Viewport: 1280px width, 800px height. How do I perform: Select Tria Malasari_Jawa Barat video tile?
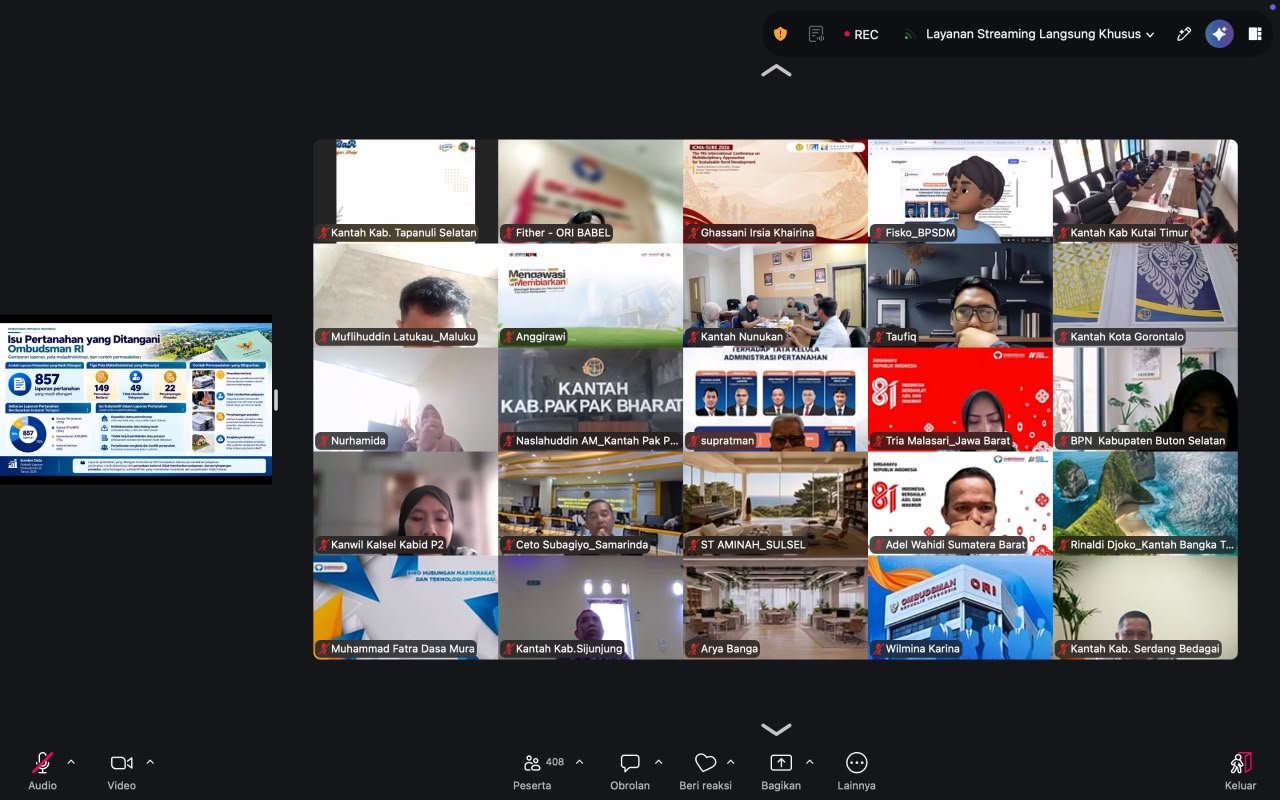point(960,399)
